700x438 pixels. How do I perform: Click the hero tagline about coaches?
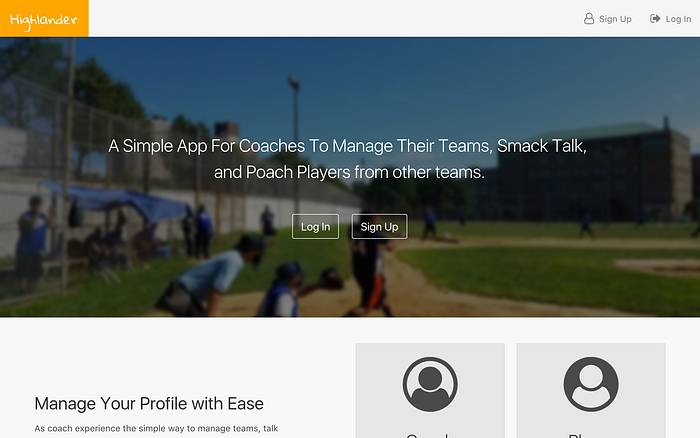(348, 159)
